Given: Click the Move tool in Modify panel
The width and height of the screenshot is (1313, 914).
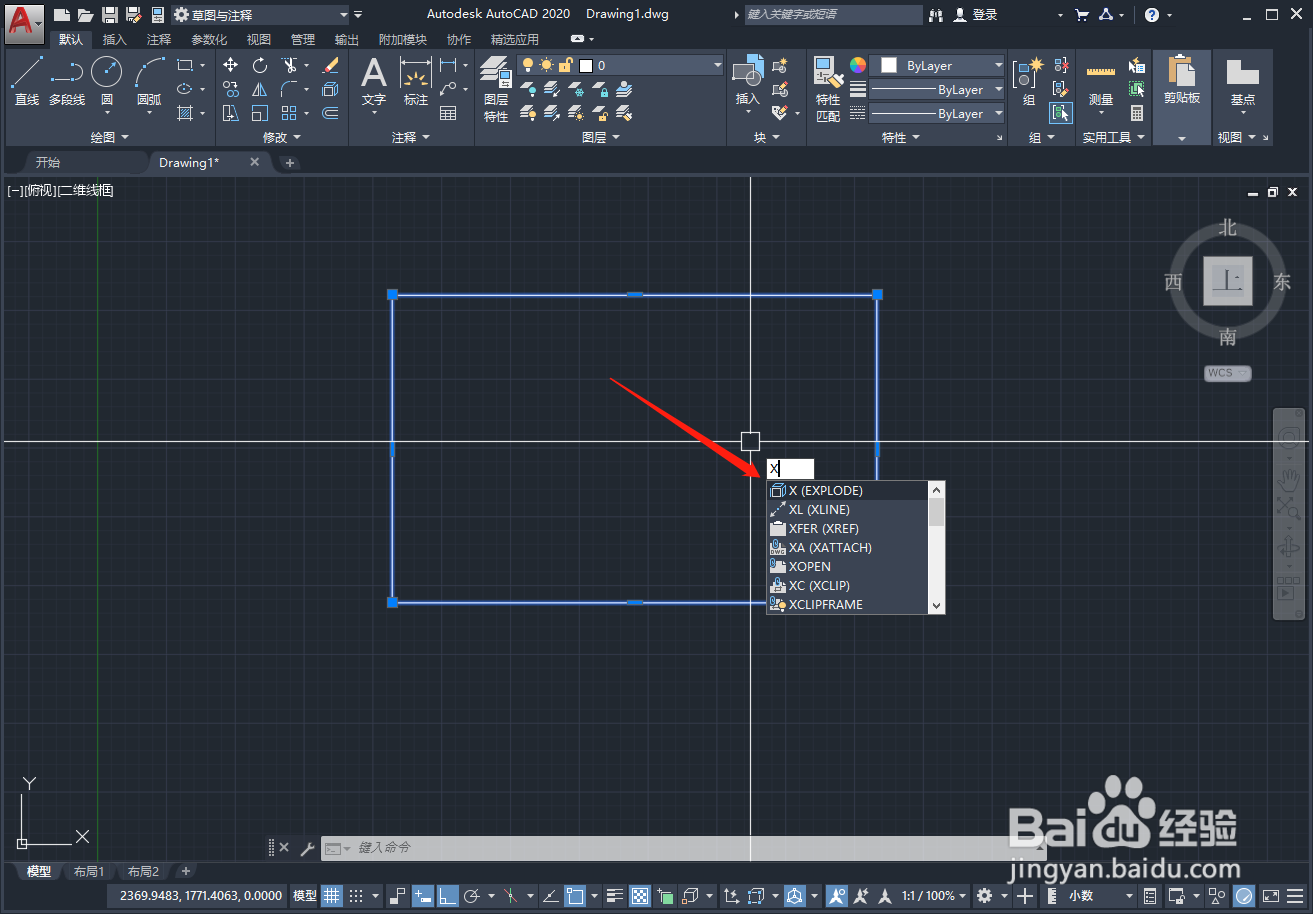Looking at the screenshot, I should 231,65.
